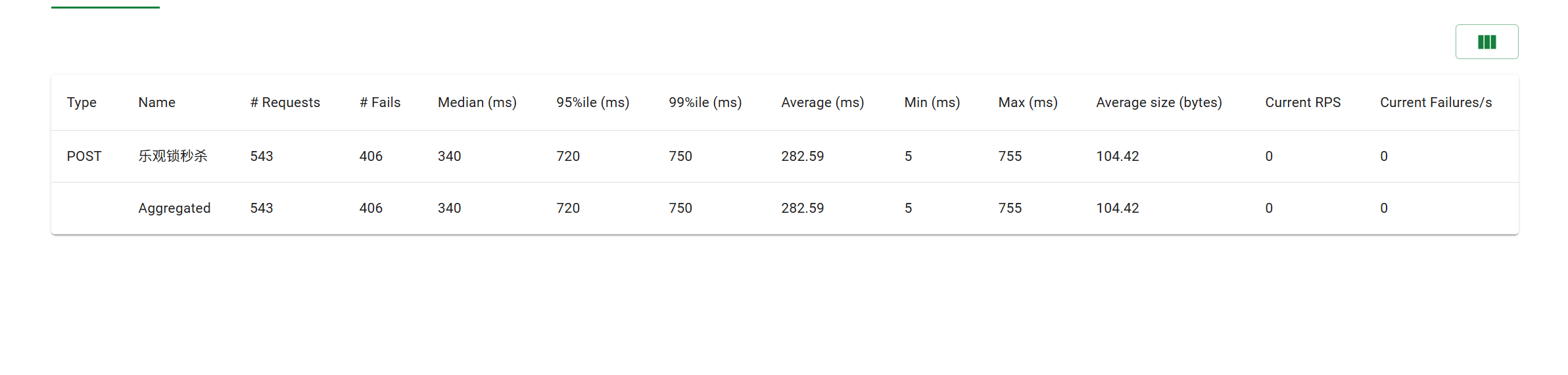Select the POST type cell

pyautogui.click(x=84, y=156)
